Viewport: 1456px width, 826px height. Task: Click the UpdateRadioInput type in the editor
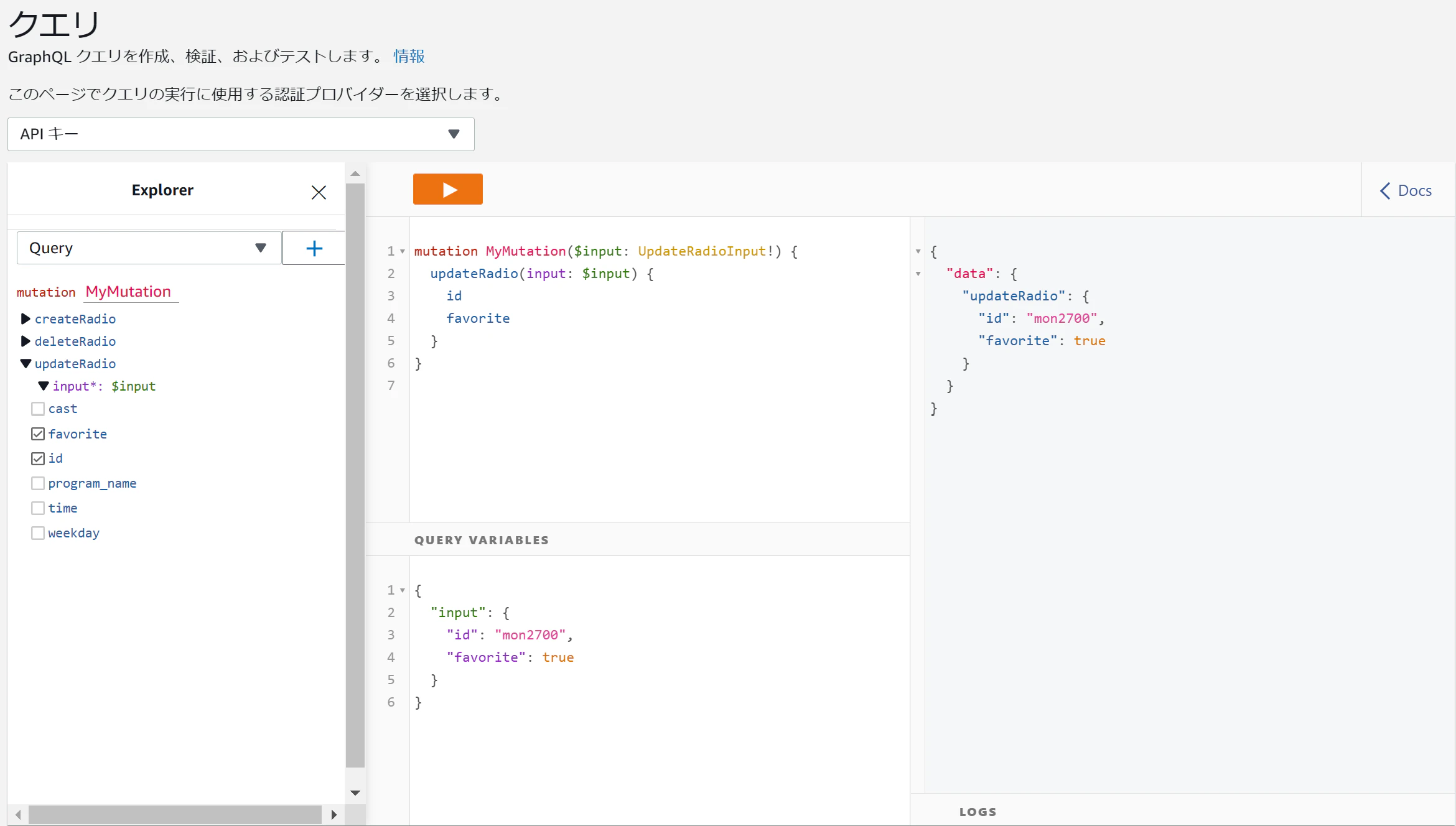tap(702, 251)
